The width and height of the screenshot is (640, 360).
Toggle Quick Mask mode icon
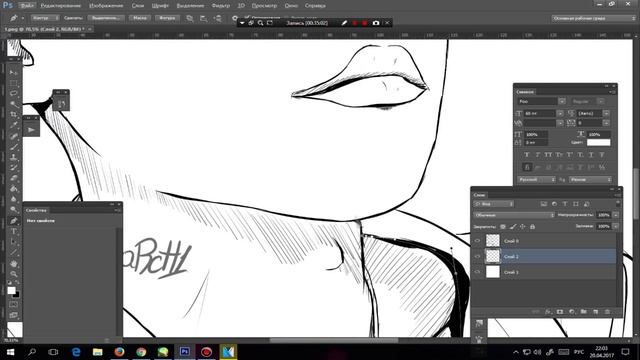click(13, 305)
